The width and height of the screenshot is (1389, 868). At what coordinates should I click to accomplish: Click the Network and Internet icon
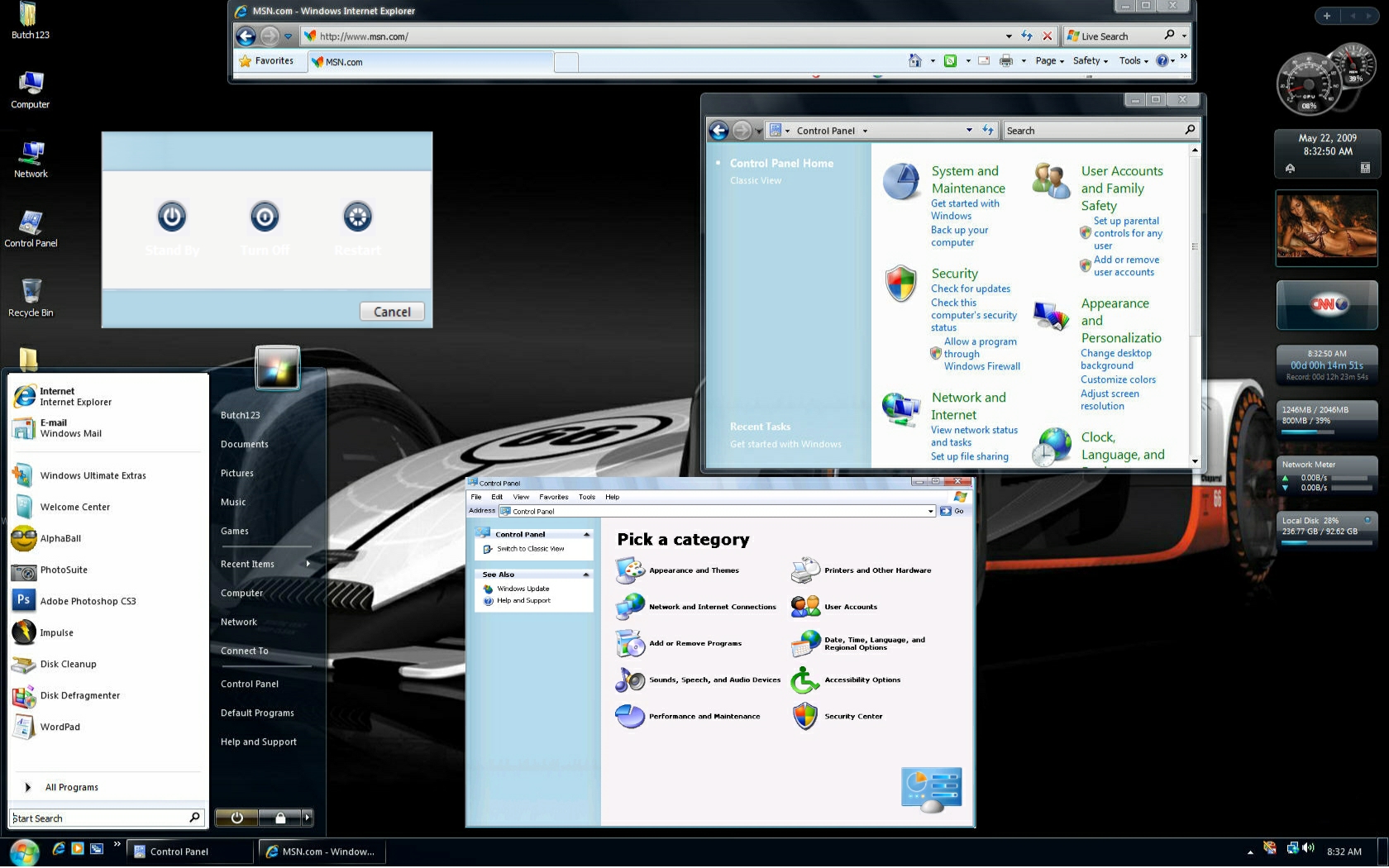(x=901, y=409)
